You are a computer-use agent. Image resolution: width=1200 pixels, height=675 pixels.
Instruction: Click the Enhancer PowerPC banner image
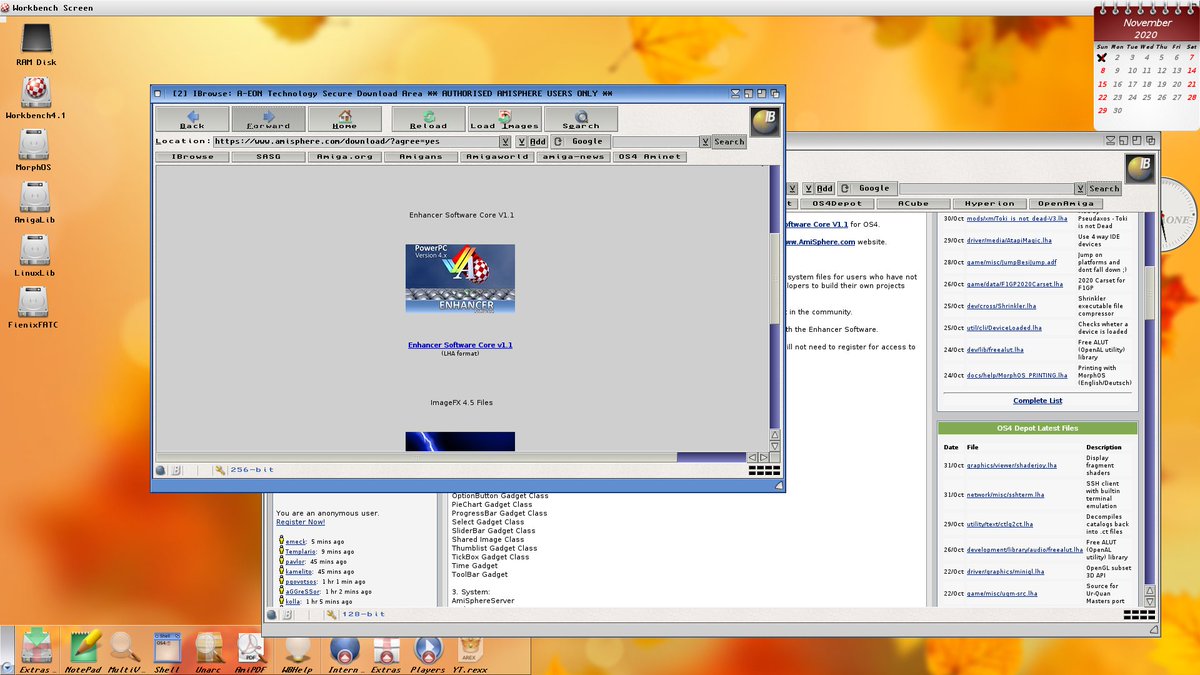coord(460,278)
